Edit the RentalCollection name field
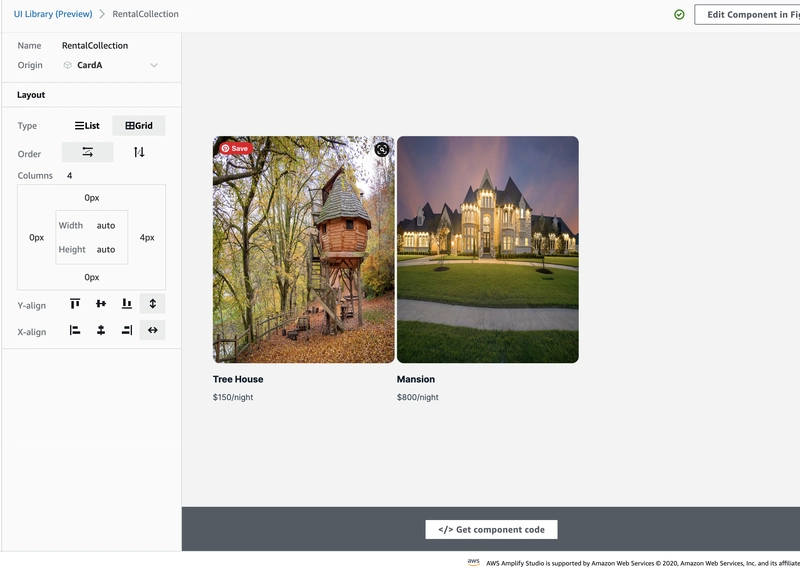 [95, 45]
